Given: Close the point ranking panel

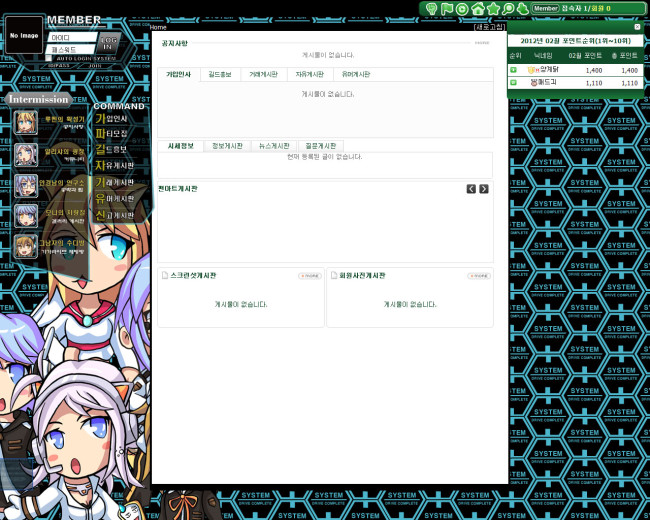Looking at the screenshot, I should pyautogui.click(x=637, y=27).
